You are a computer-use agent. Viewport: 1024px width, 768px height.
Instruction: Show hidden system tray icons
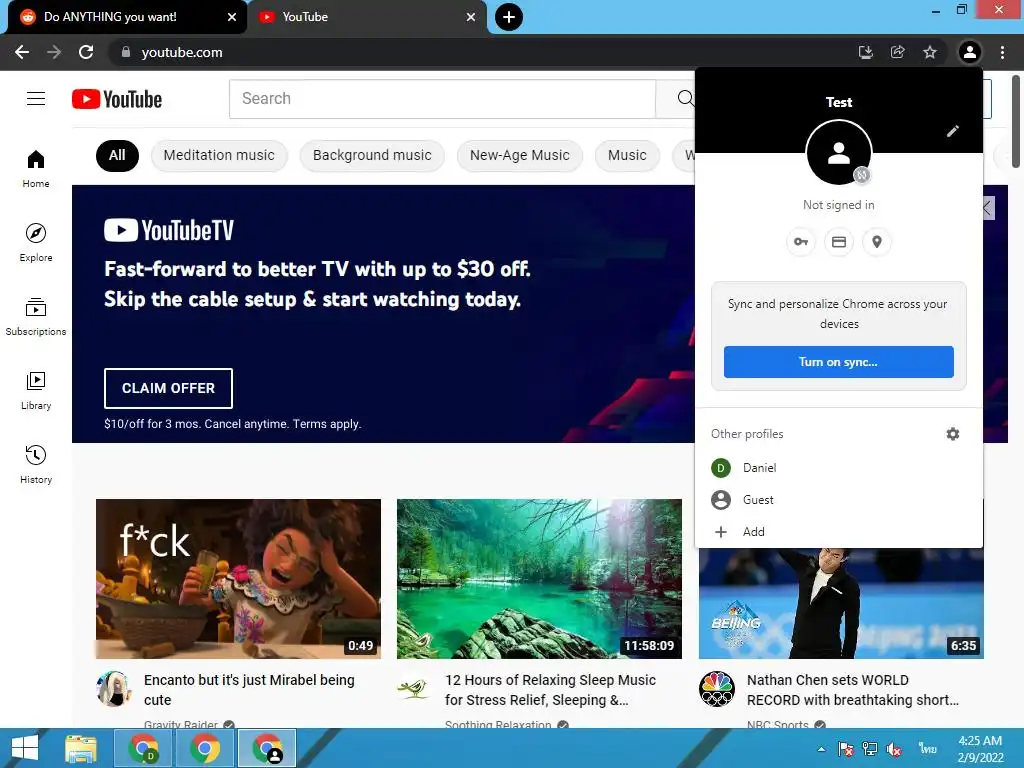click(821, 749)
